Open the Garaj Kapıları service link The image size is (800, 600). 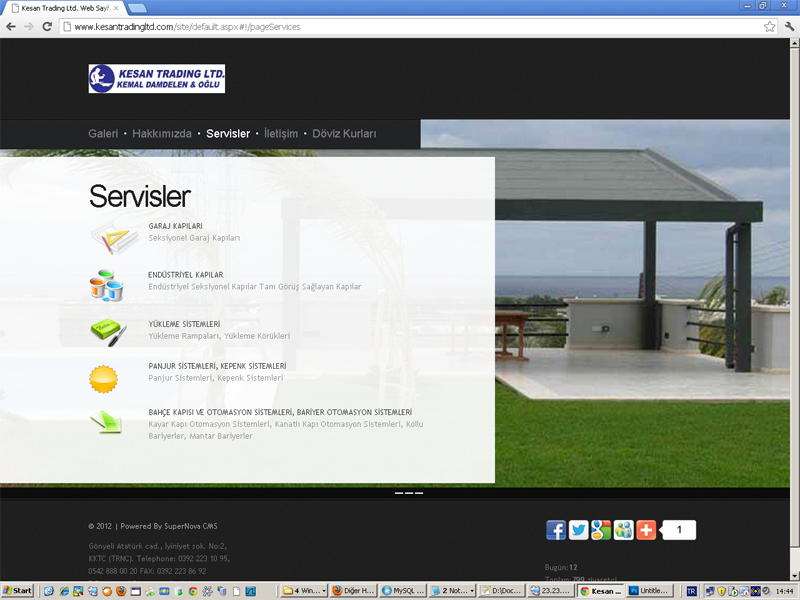click(x=176, y=226)
